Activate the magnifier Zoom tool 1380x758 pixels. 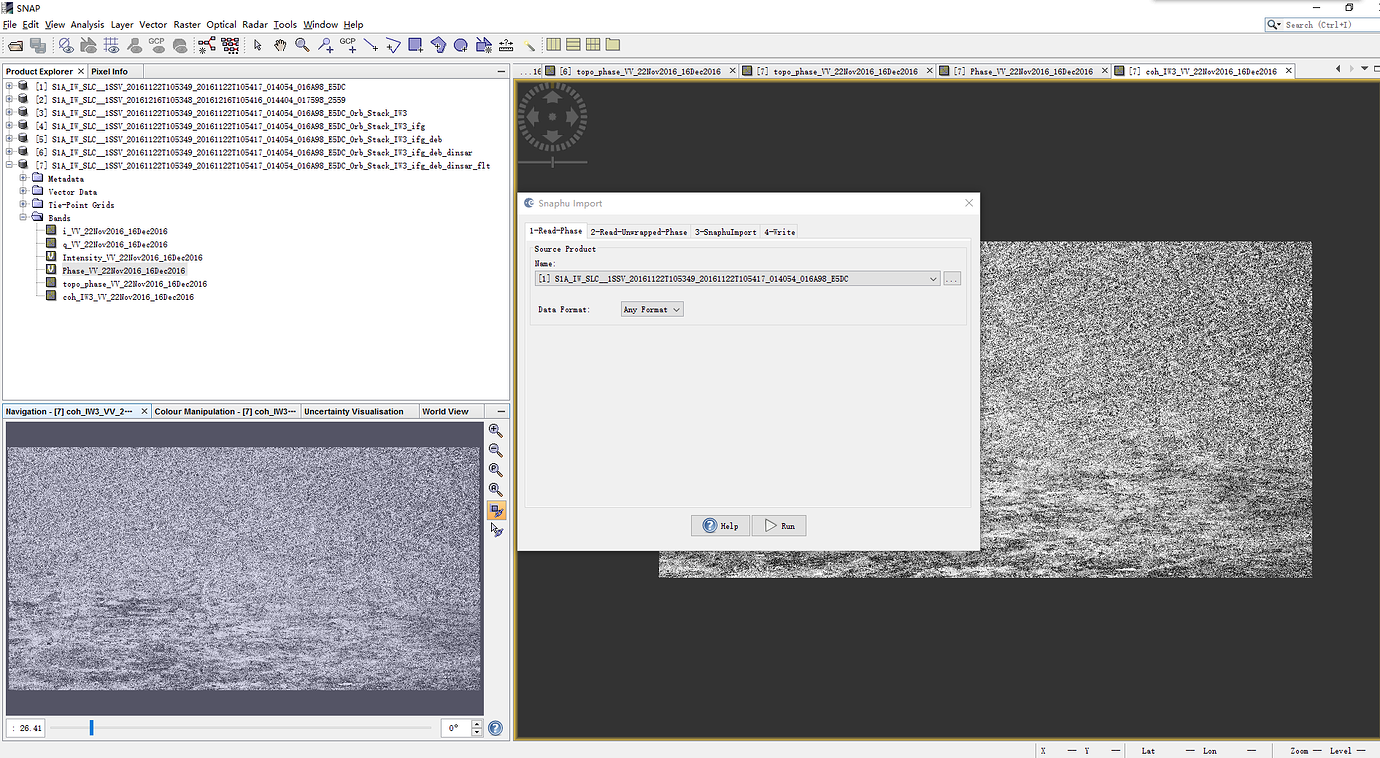click(x=302, y=45)
